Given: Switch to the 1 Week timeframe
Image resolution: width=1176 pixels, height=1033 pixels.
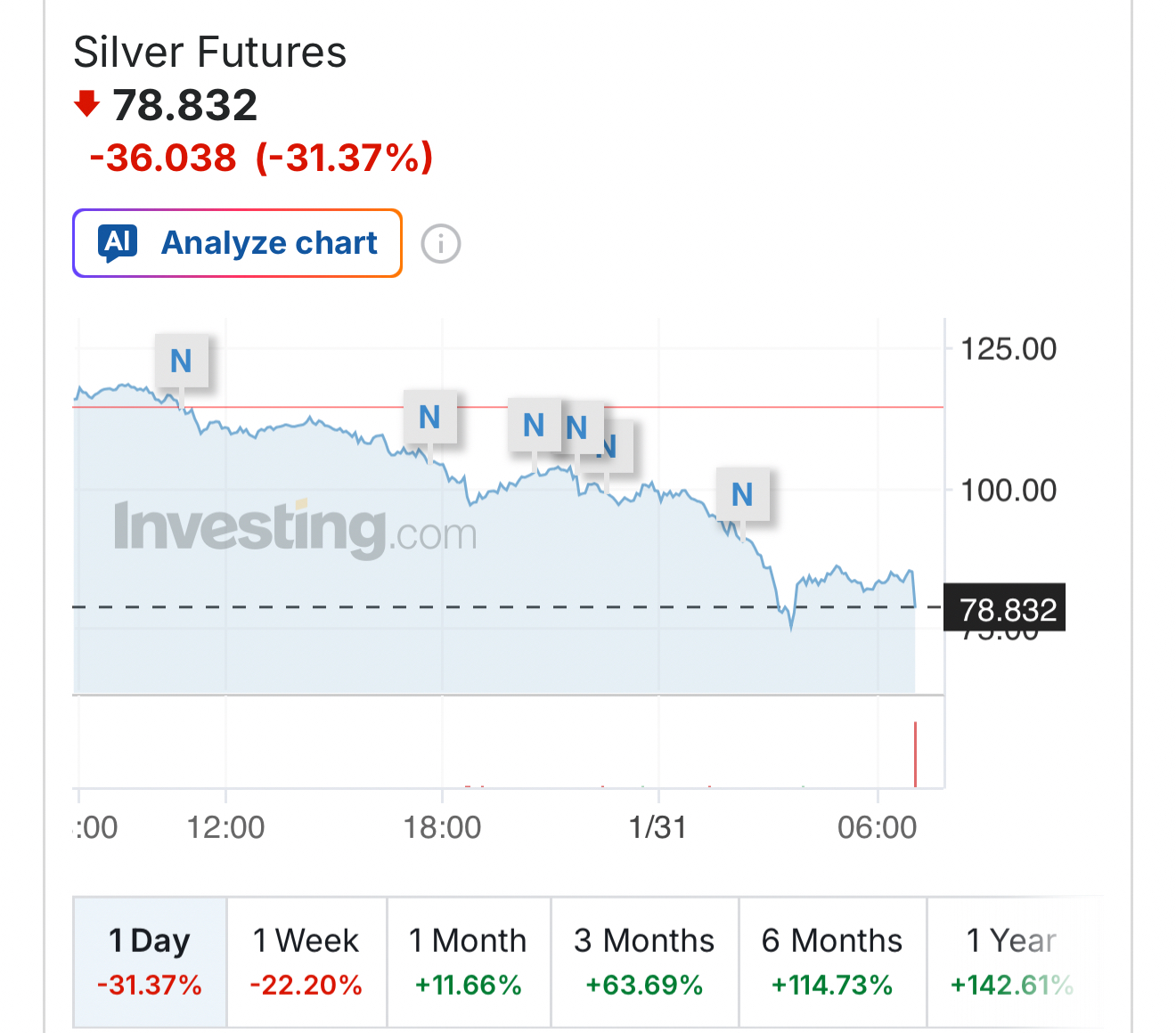Looking at the screenshot, I should click(x=306, y=962).
